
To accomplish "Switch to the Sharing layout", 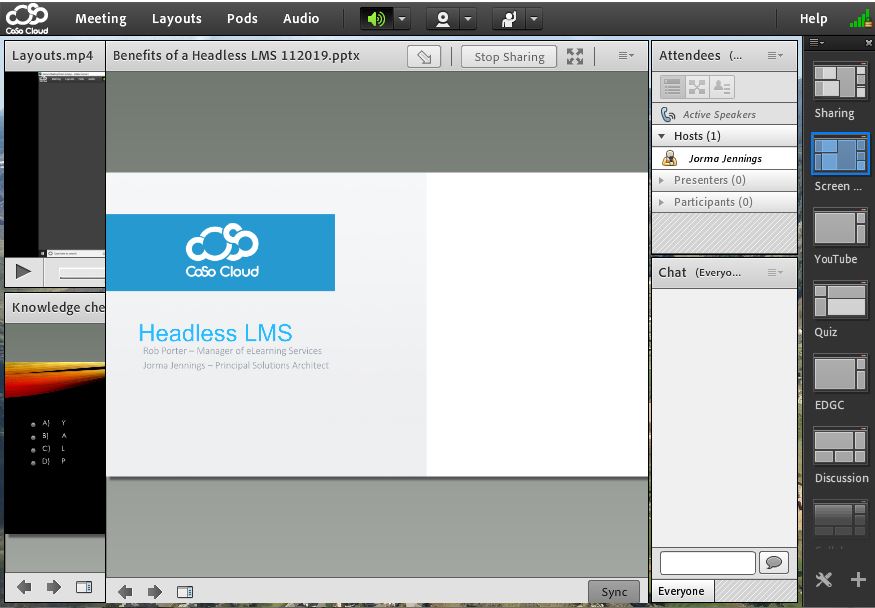I will pos(840,82).
